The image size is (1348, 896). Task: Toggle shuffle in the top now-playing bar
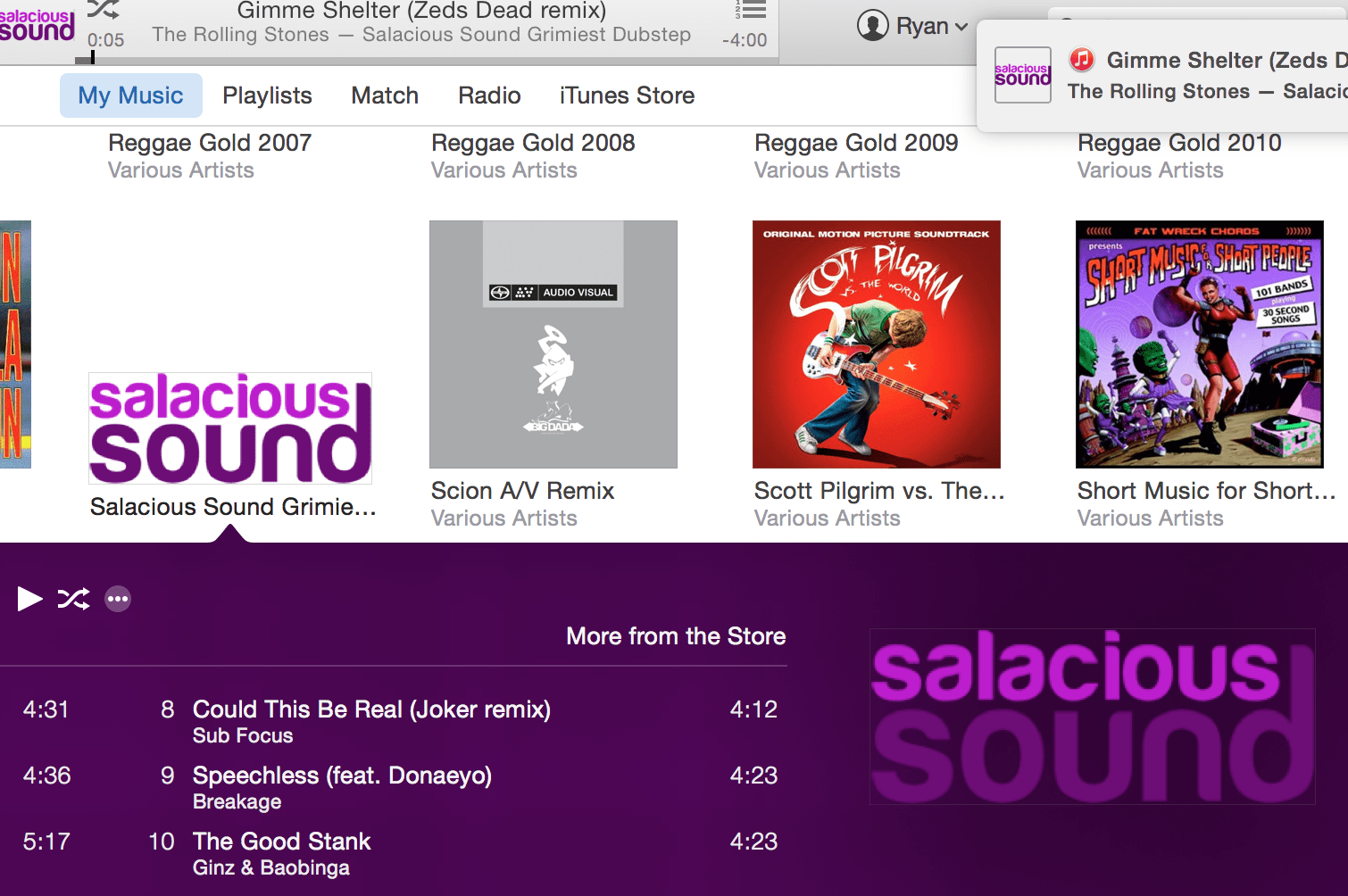tap(103, 10)
